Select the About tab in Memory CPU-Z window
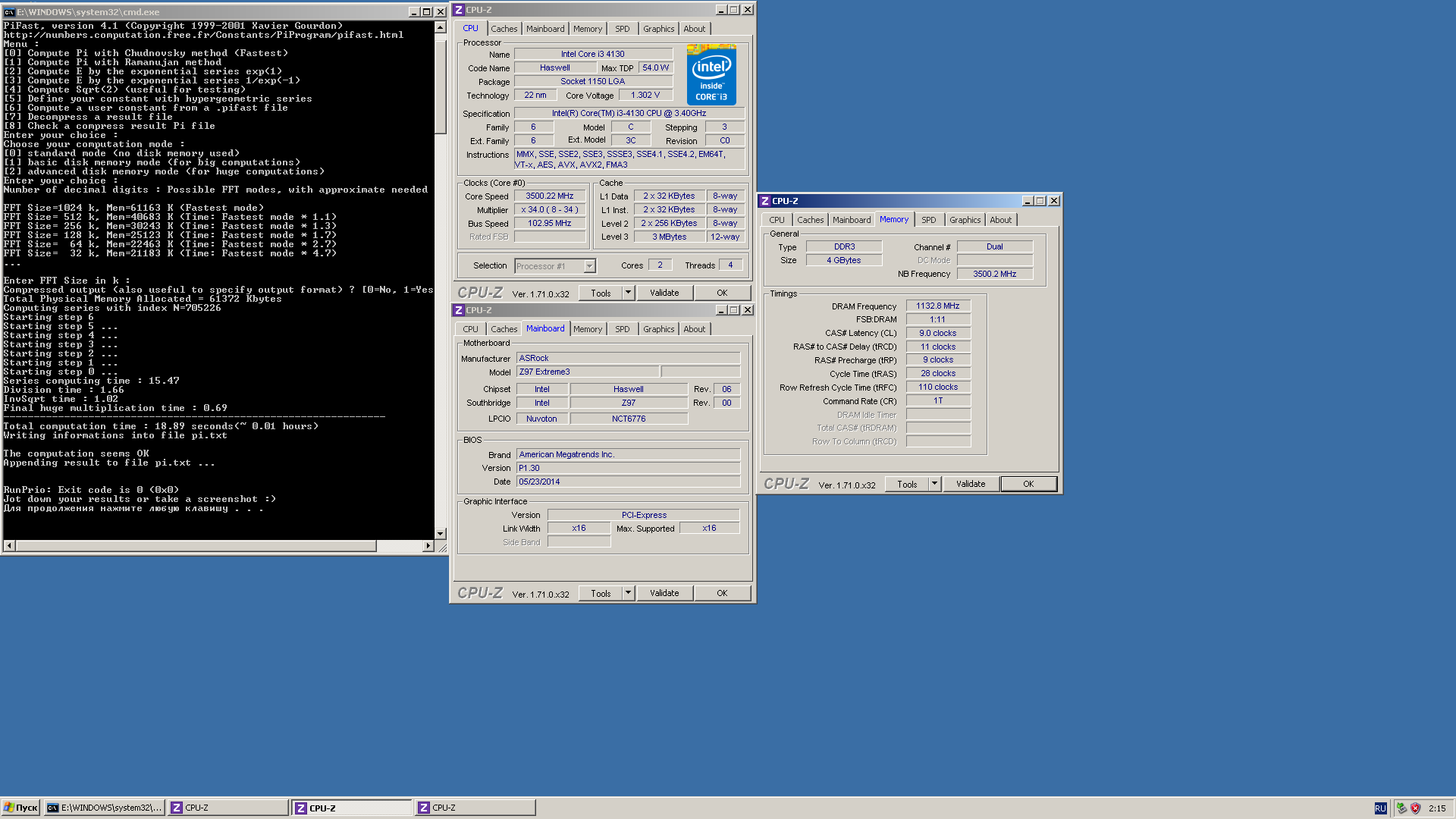The width and height of the screenshot is (1456, 819). (1001, 220)
